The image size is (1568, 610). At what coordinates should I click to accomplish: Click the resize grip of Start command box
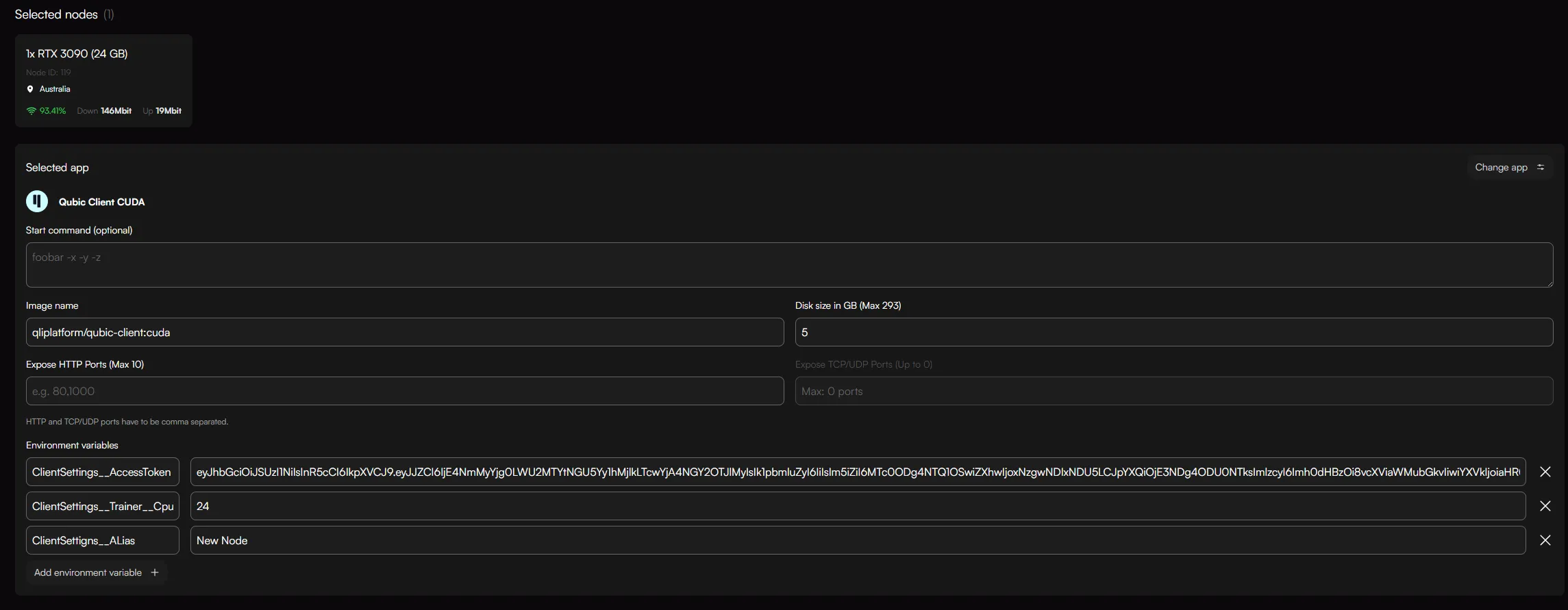point(1549,283)
